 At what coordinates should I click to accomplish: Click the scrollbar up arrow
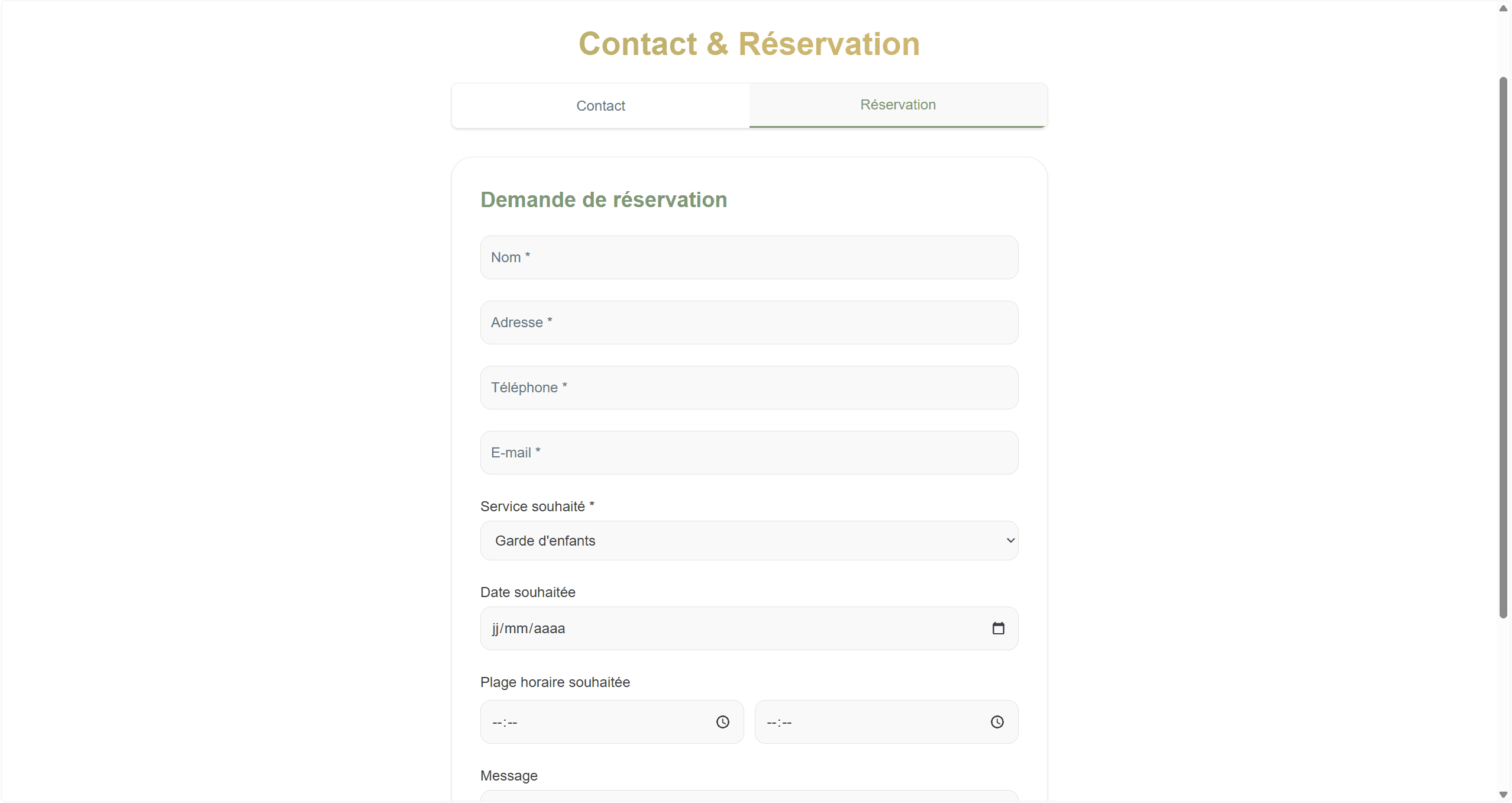click(x=1503, y=8)
